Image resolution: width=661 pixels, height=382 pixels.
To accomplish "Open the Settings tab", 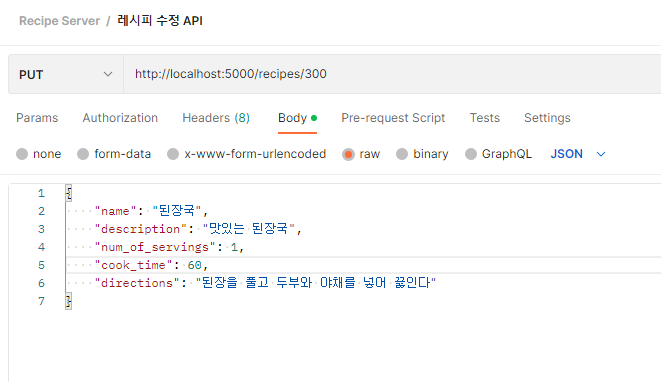I will point(547,118).
